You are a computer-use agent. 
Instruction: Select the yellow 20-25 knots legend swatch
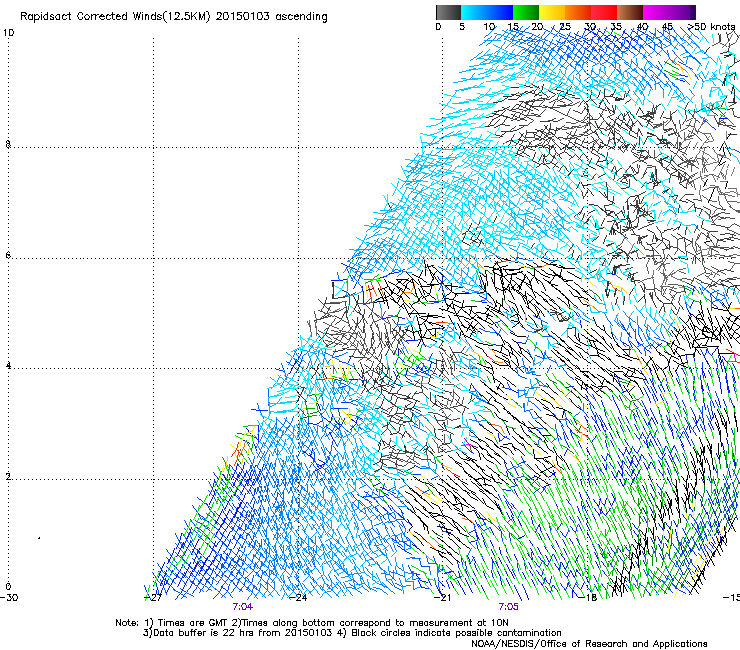pos(552,12)
